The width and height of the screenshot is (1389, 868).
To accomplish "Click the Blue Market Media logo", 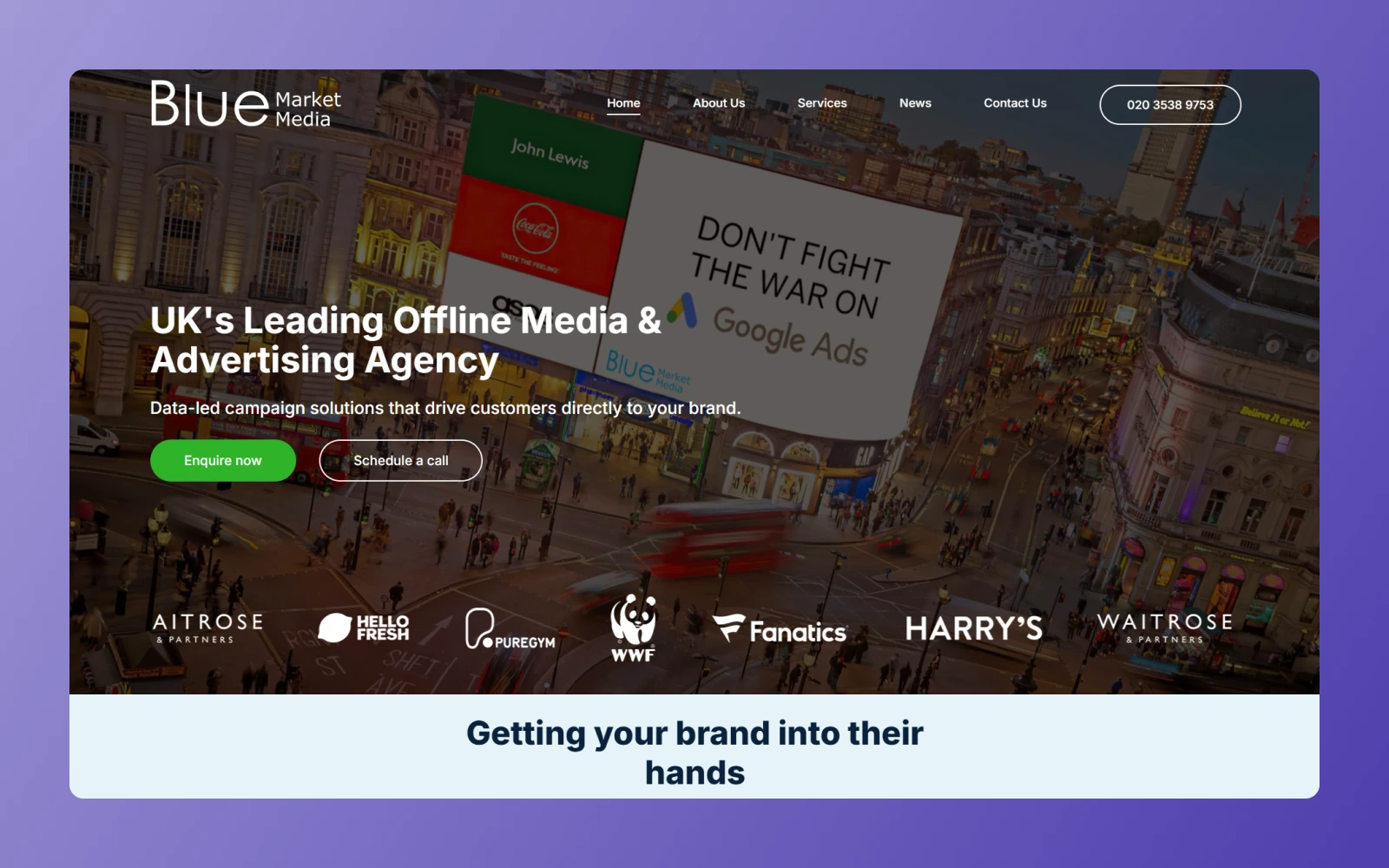I will coord(246,104).
